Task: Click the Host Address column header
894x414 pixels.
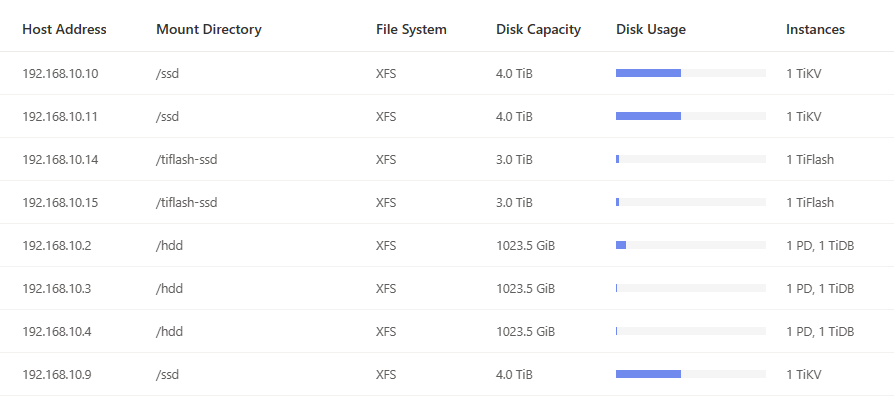Action: coord(64,30)
